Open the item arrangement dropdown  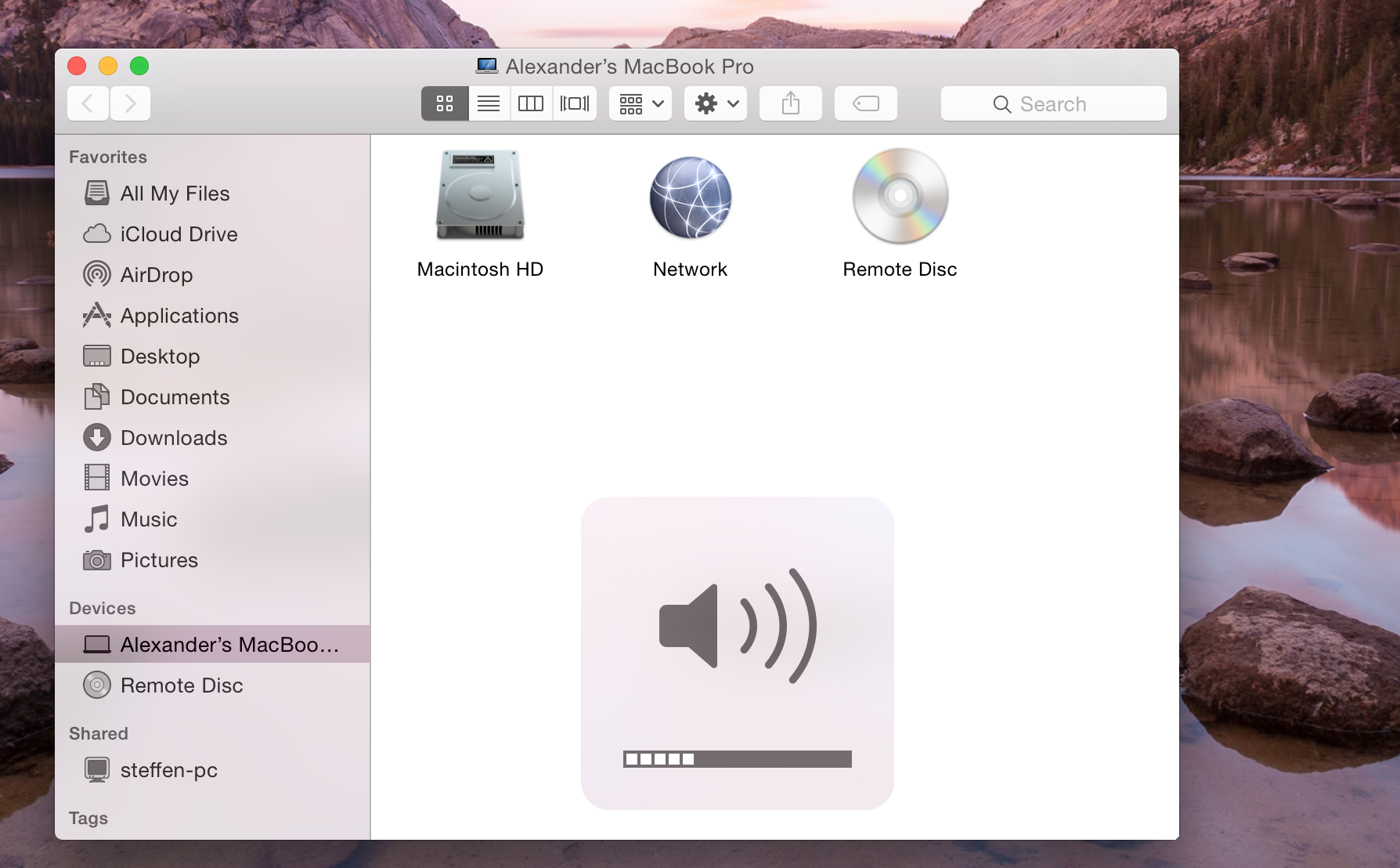click(640, 103)
